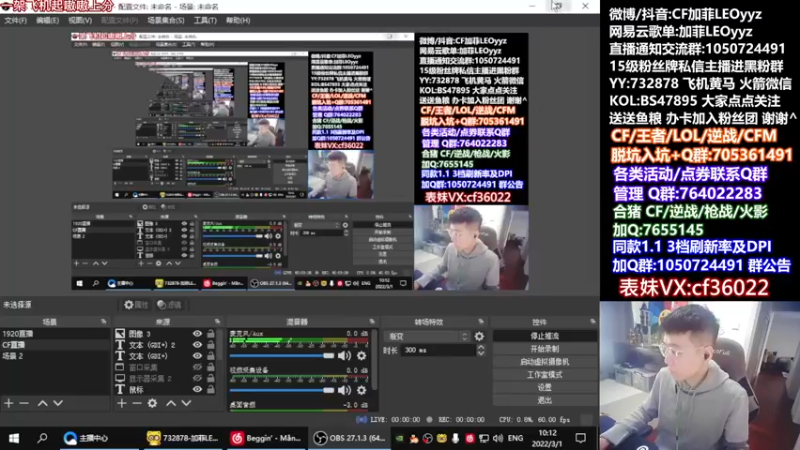The height and width of the screenshot is (450, 800).
Task: Hide the 图像 3 source
Action: (197, 334)
